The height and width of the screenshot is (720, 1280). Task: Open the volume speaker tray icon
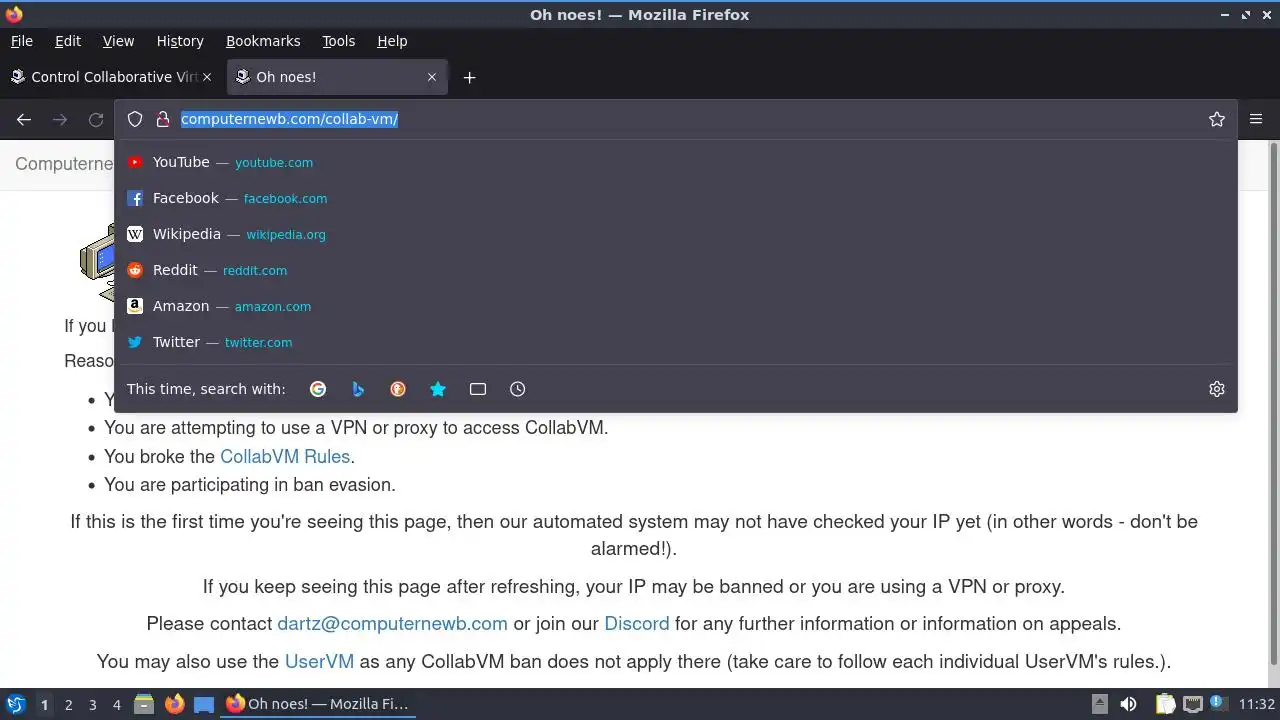pos(1128,704)
